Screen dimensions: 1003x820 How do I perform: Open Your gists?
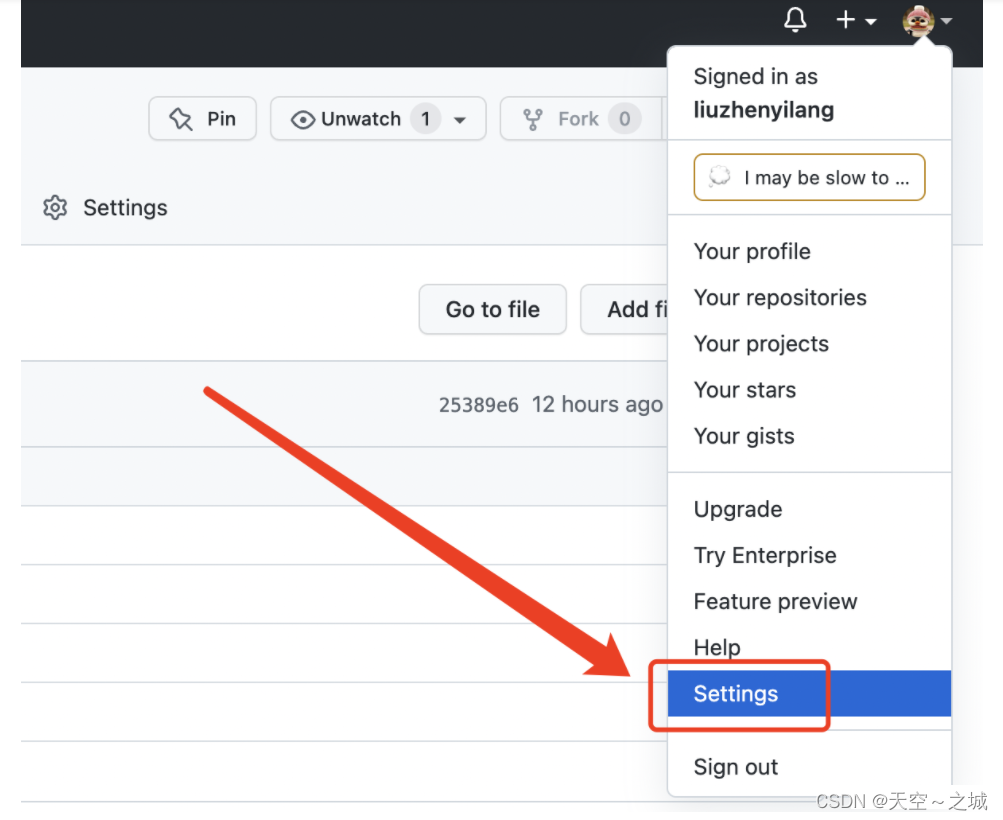(x=809, y=436)
